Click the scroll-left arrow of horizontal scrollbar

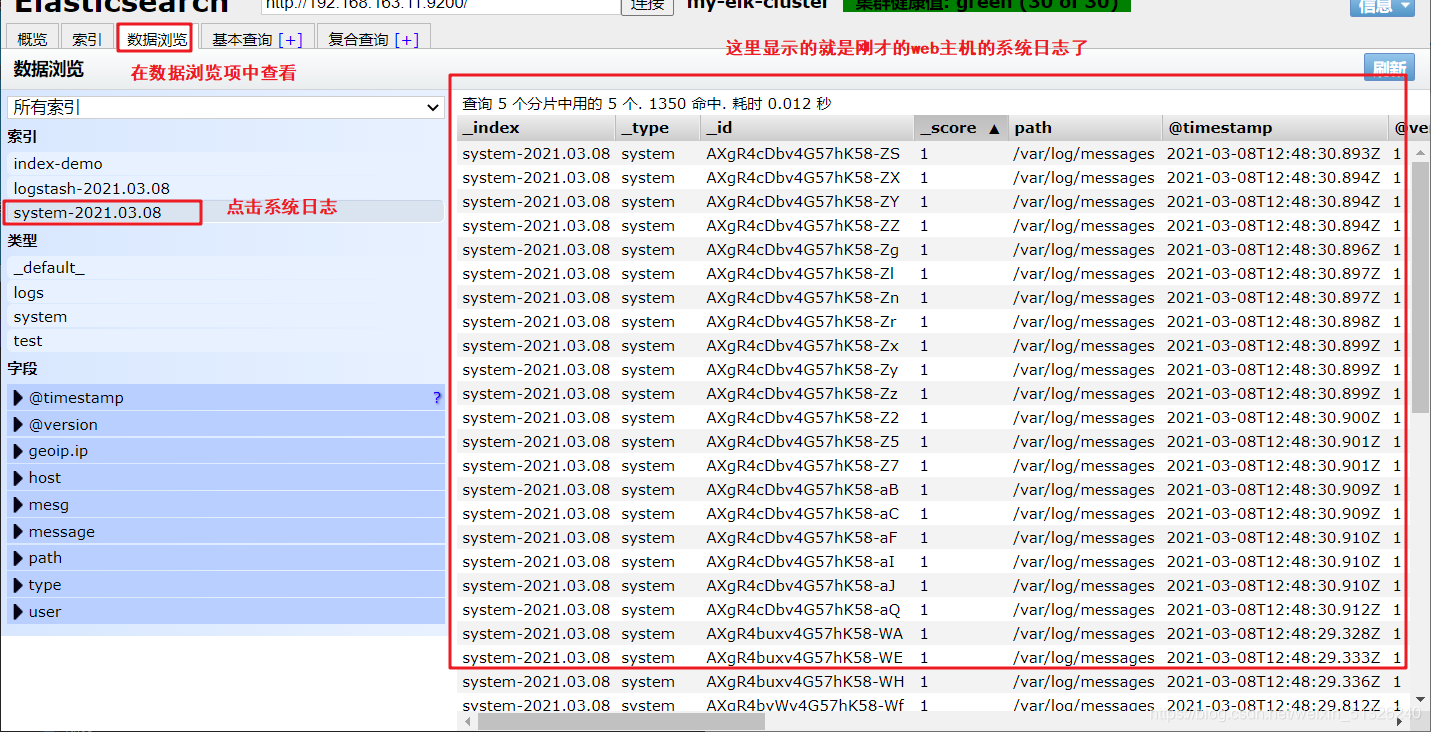coord(466,721)
